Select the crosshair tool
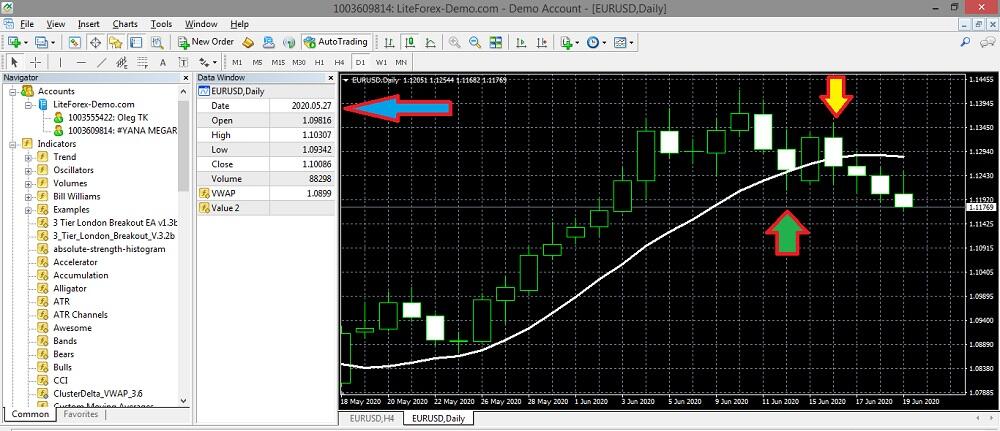The height and width of the screenshot is (431, 1000). (35, 62)
